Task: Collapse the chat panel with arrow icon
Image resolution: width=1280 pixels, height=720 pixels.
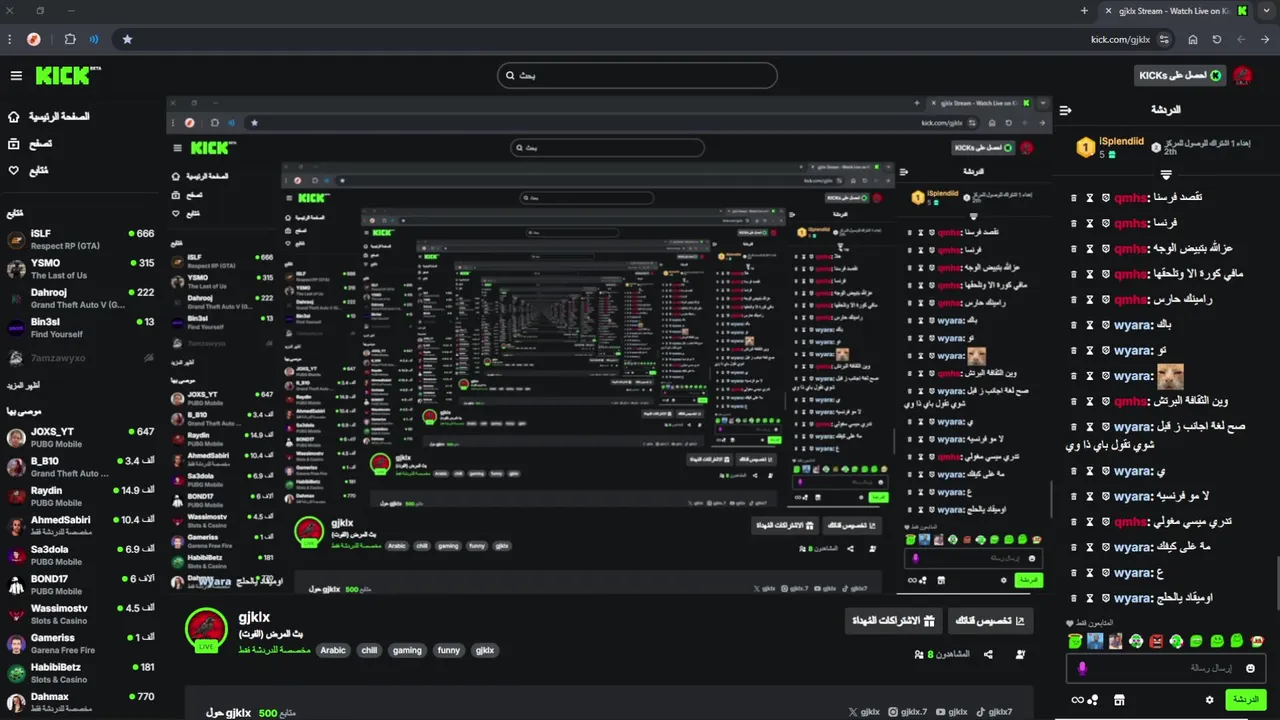Action: pyautogui.click(x=1066, y=110)
